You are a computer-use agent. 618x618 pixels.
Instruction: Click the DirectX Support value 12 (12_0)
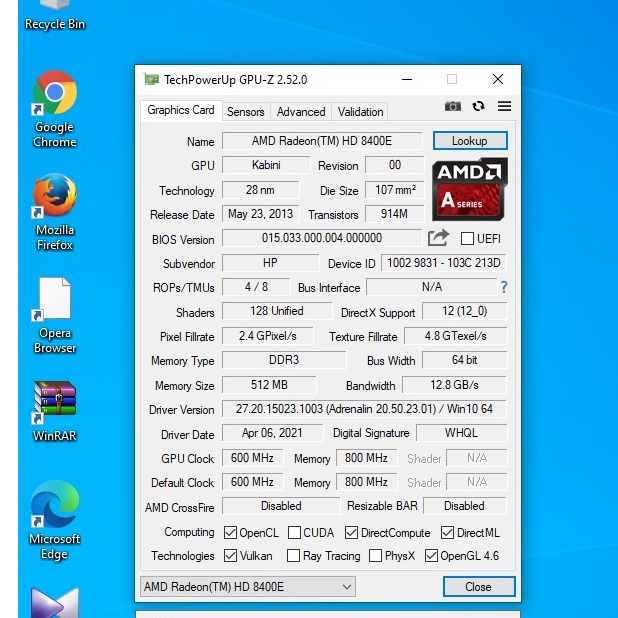pos(465,311)
